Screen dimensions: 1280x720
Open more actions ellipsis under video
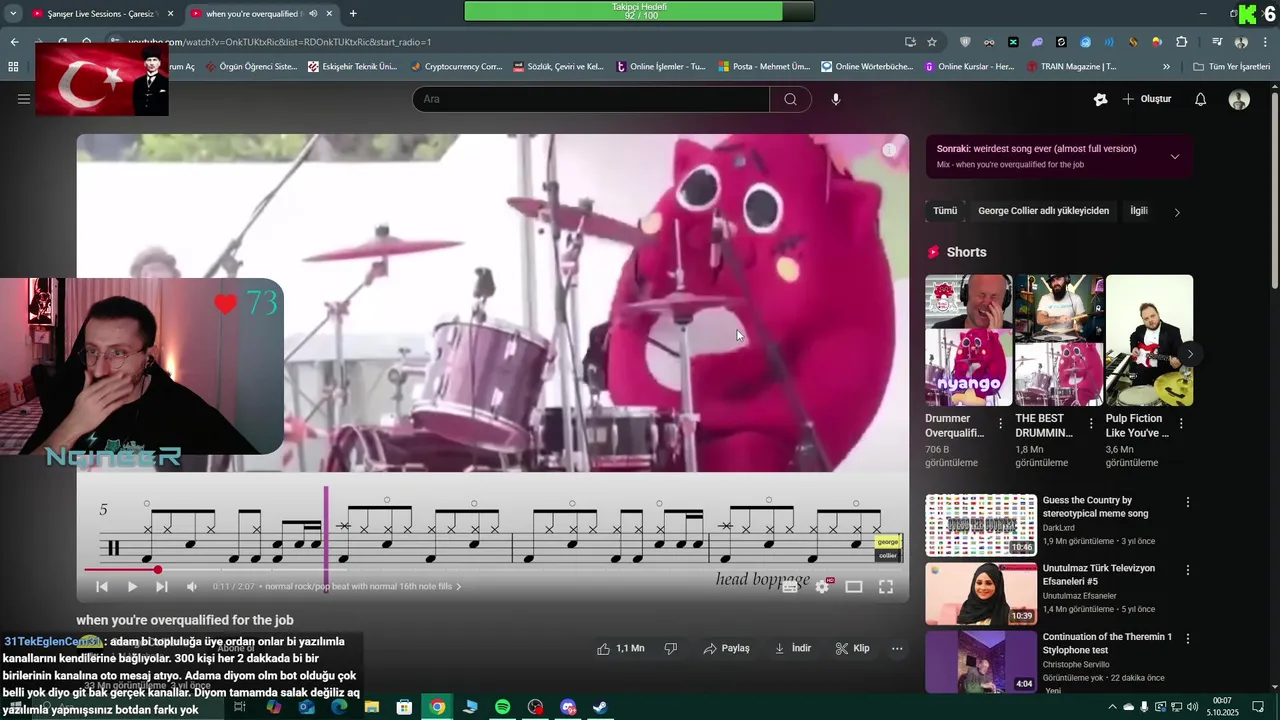(x=897, y=648)
